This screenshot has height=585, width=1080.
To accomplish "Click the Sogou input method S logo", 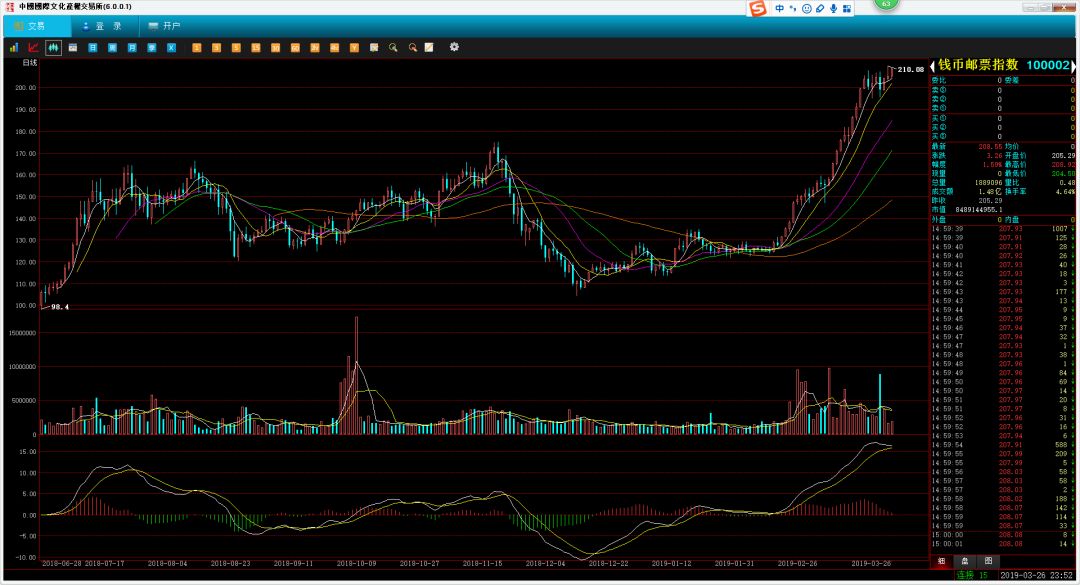I will tap(758, 8).
